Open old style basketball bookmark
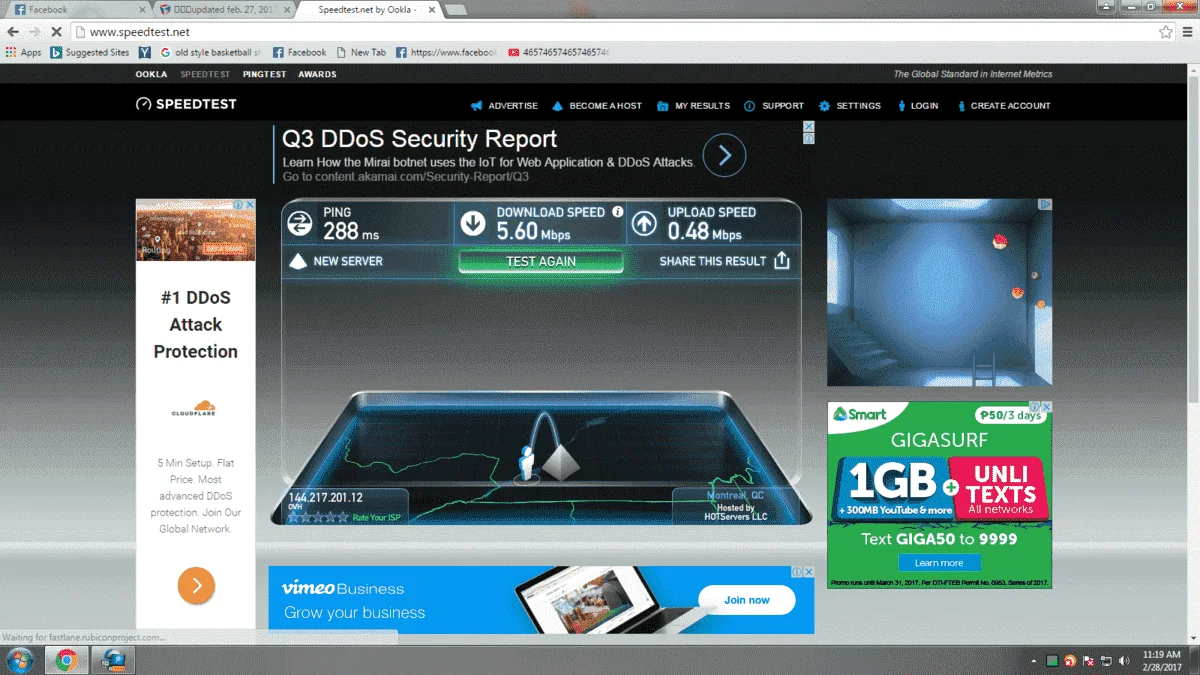The height and width of the screenshot is (675, 1200). (x=210, y=52)
